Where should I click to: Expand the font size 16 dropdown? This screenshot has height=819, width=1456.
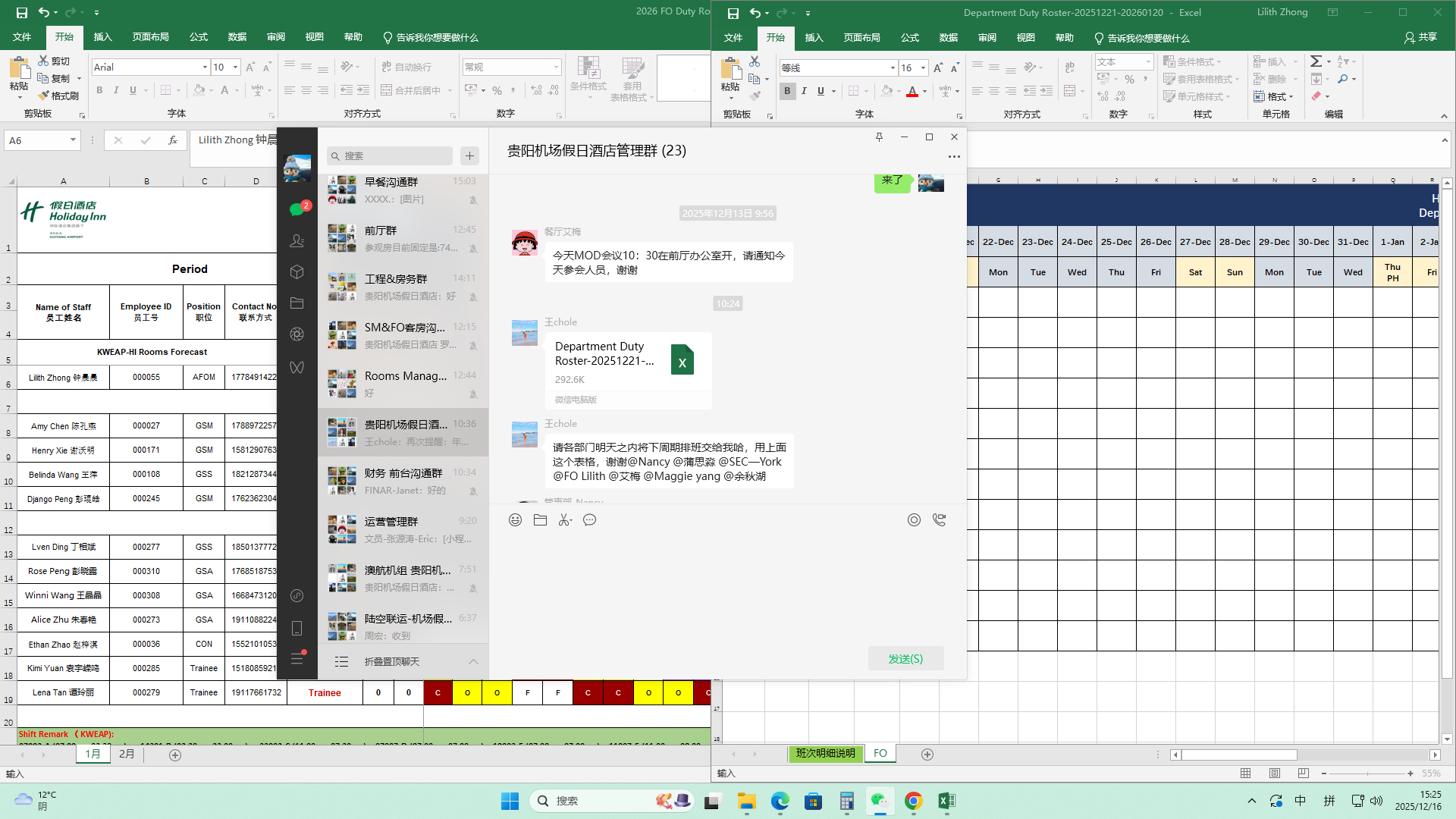[x=923, y=68]
